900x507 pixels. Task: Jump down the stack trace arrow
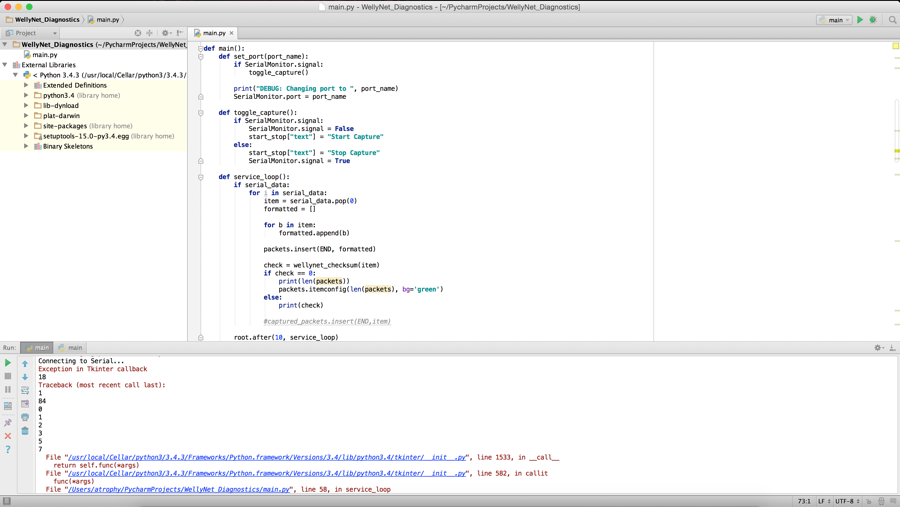coord(25,377)
